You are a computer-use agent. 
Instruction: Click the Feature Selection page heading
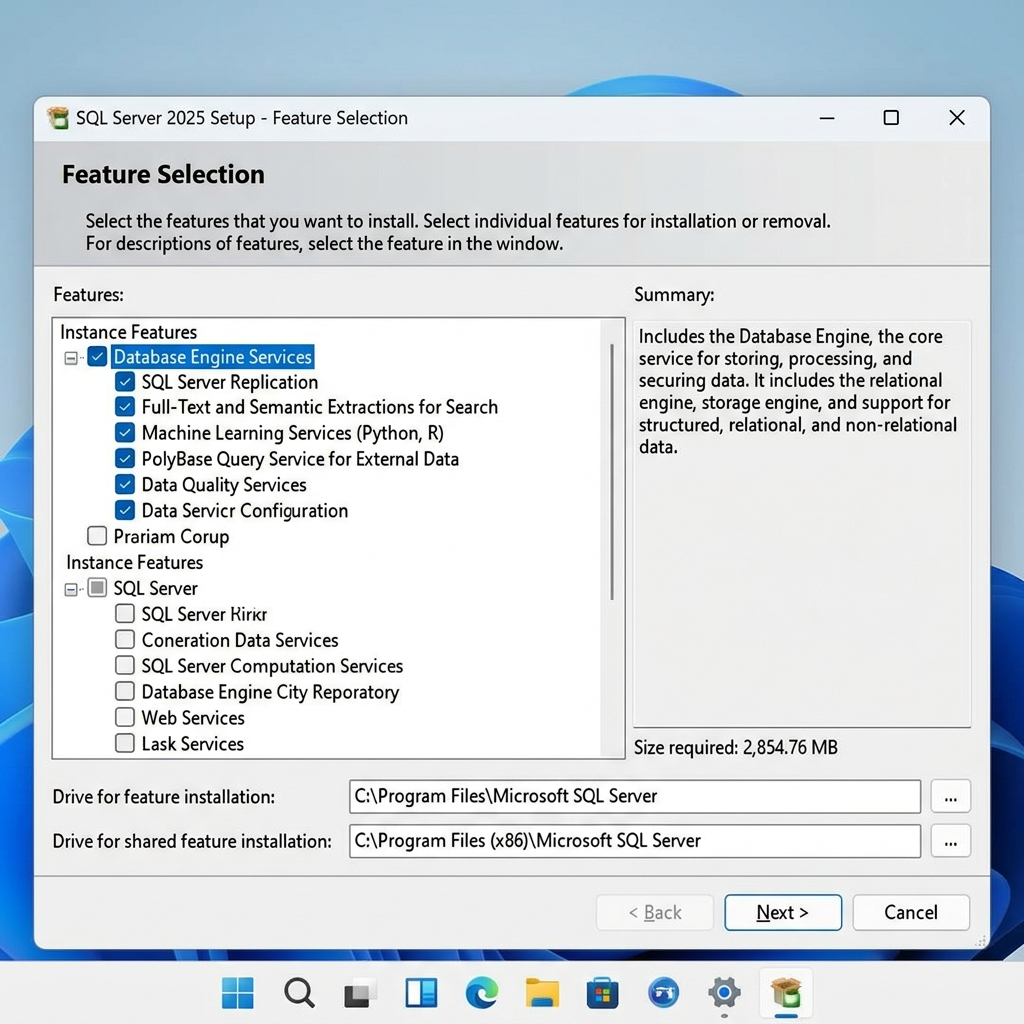tap(163, 174)
